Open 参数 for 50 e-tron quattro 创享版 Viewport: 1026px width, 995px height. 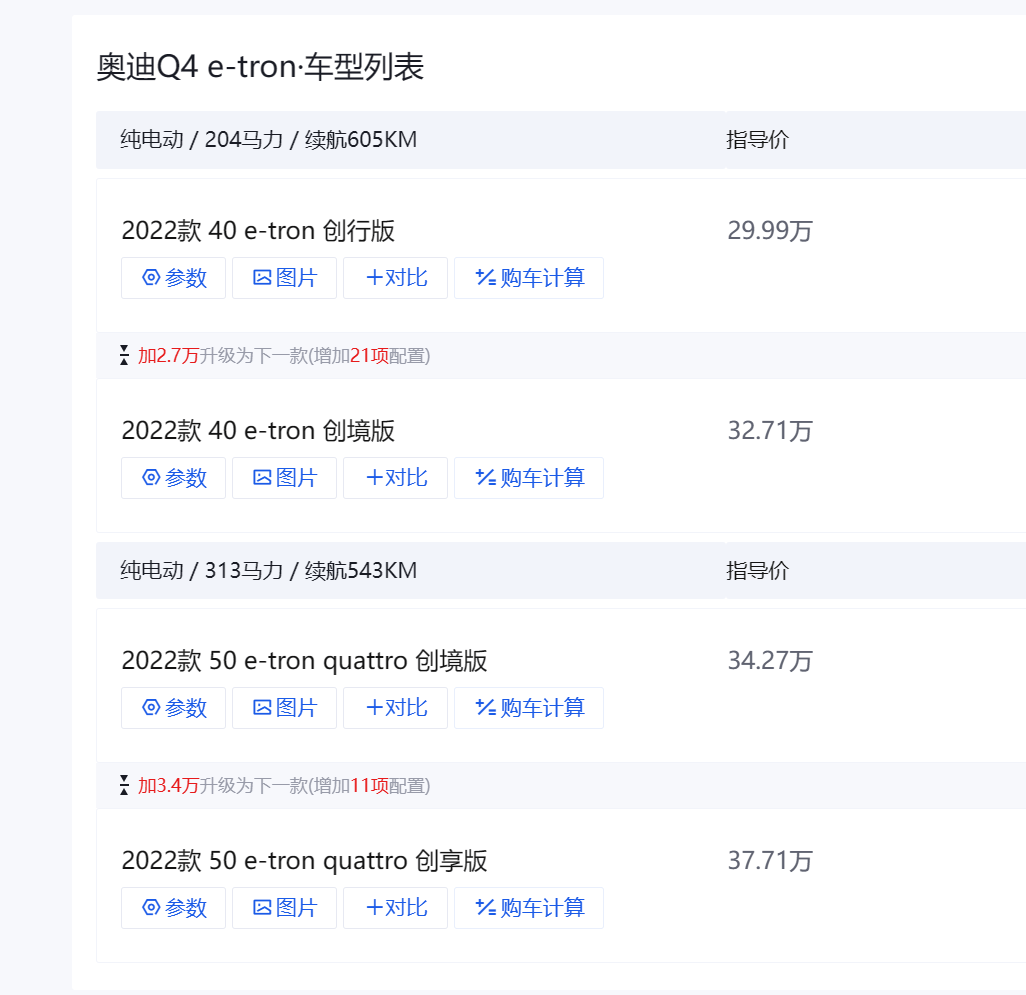[x=173, y=908]
